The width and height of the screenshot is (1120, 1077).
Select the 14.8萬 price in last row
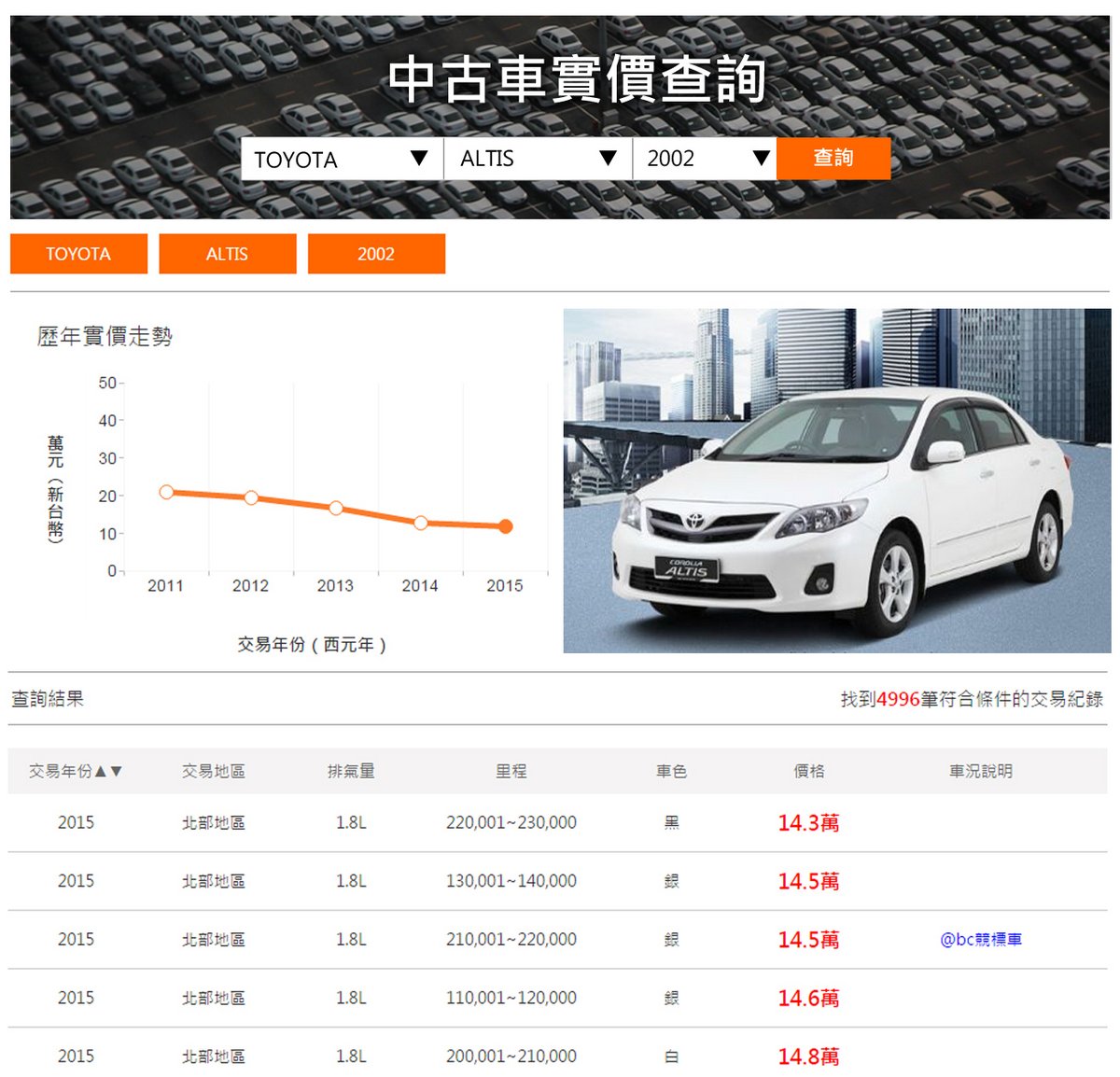808,1056
